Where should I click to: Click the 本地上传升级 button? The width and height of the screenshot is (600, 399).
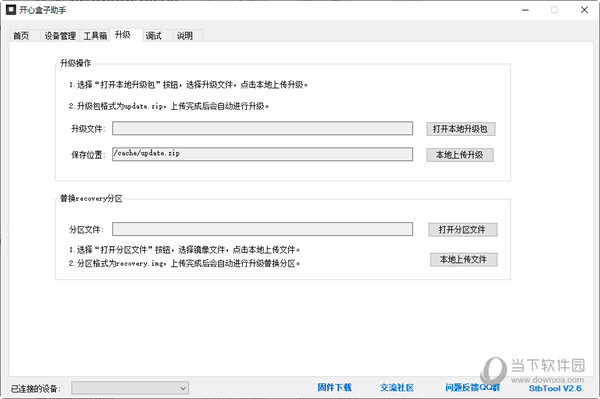(x=460, y=155)
